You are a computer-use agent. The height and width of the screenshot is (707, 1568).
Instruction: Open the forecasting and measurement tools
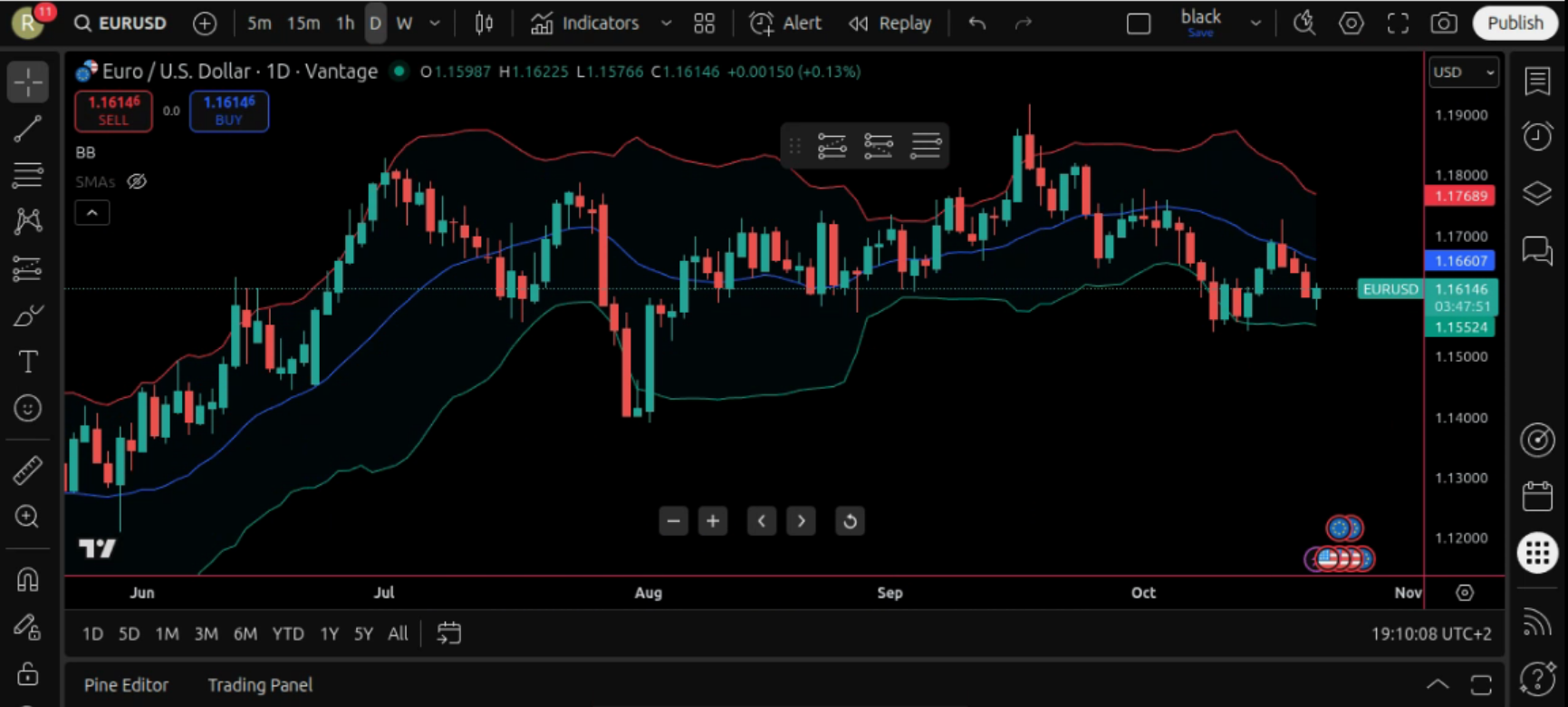coord(28,268)
